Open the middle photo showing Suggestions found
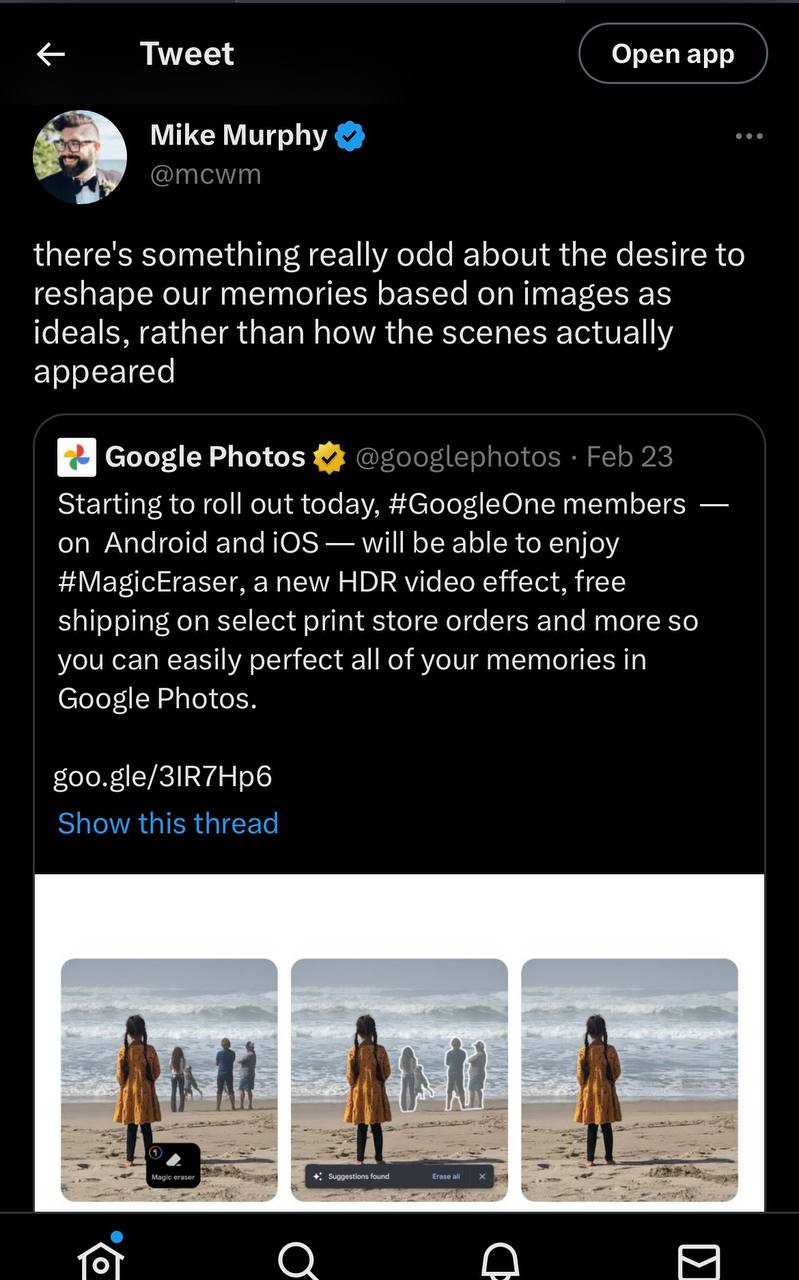 pyautogui.click(x=399, y=1079)
